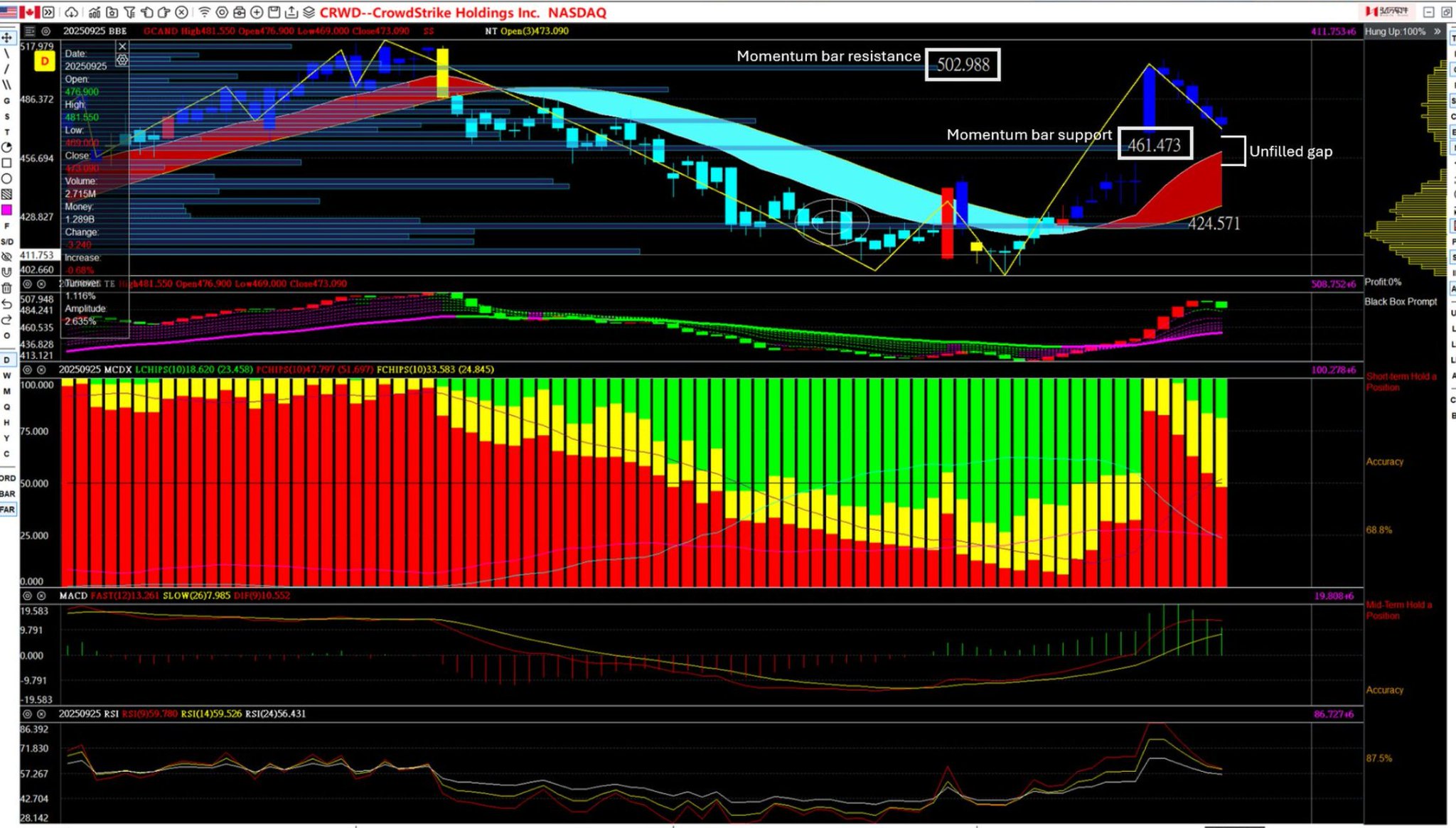Expand Hung Up panel double arrow
This screenshot has width=1456, height=828.
tap(1437, 31)
